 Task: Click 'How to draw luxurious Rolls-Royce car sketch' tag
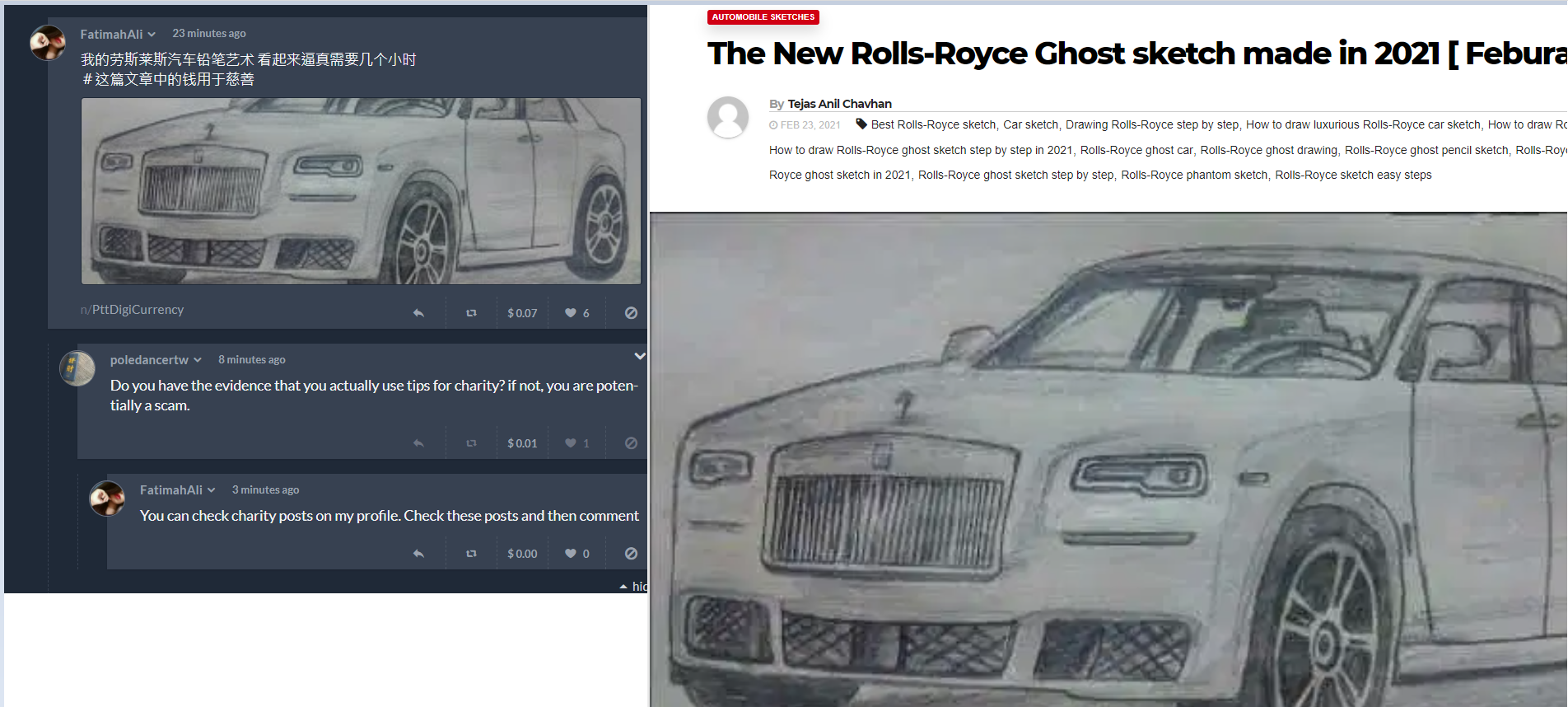[1364, 124]
